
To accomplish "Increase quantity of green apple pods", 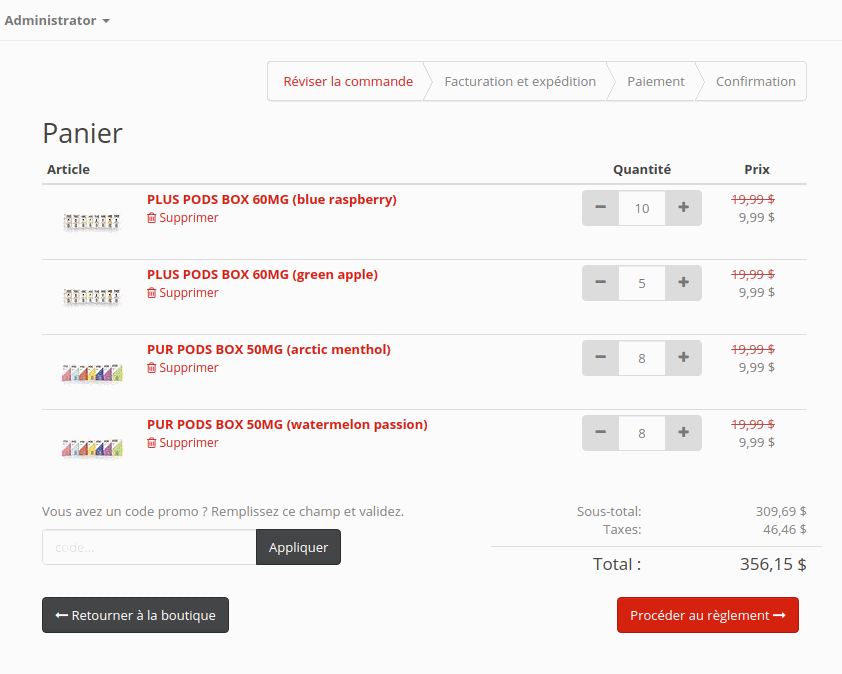I will pos(683,283).
